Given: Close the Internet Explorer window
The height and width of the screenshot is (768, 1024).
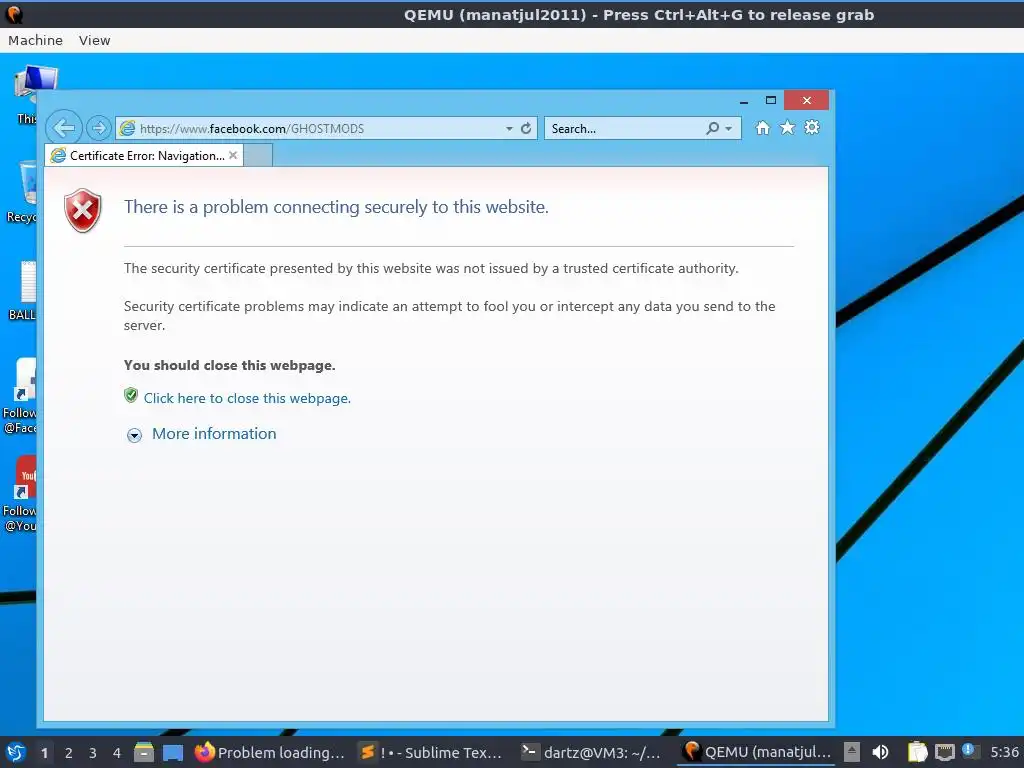Looking at the screenshot, I should click(x=807, y=100).
